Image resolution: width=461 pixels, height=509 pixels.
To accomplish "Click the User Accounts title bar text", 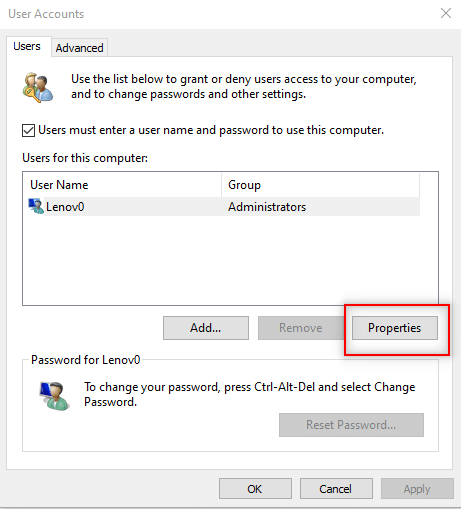I will click(46, 14).
